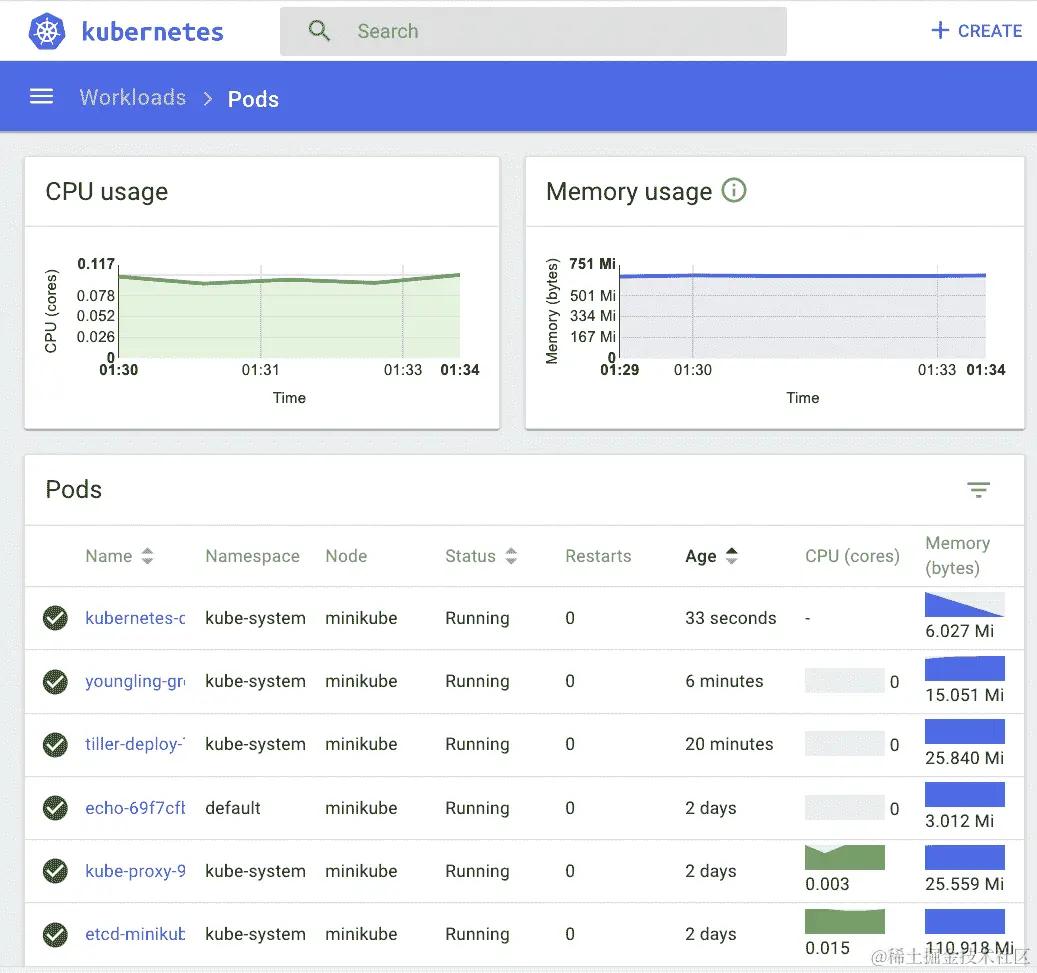Click the Kubernetes helm logo icon
This screenshot has width=1037, height=973.
[47, 31]
